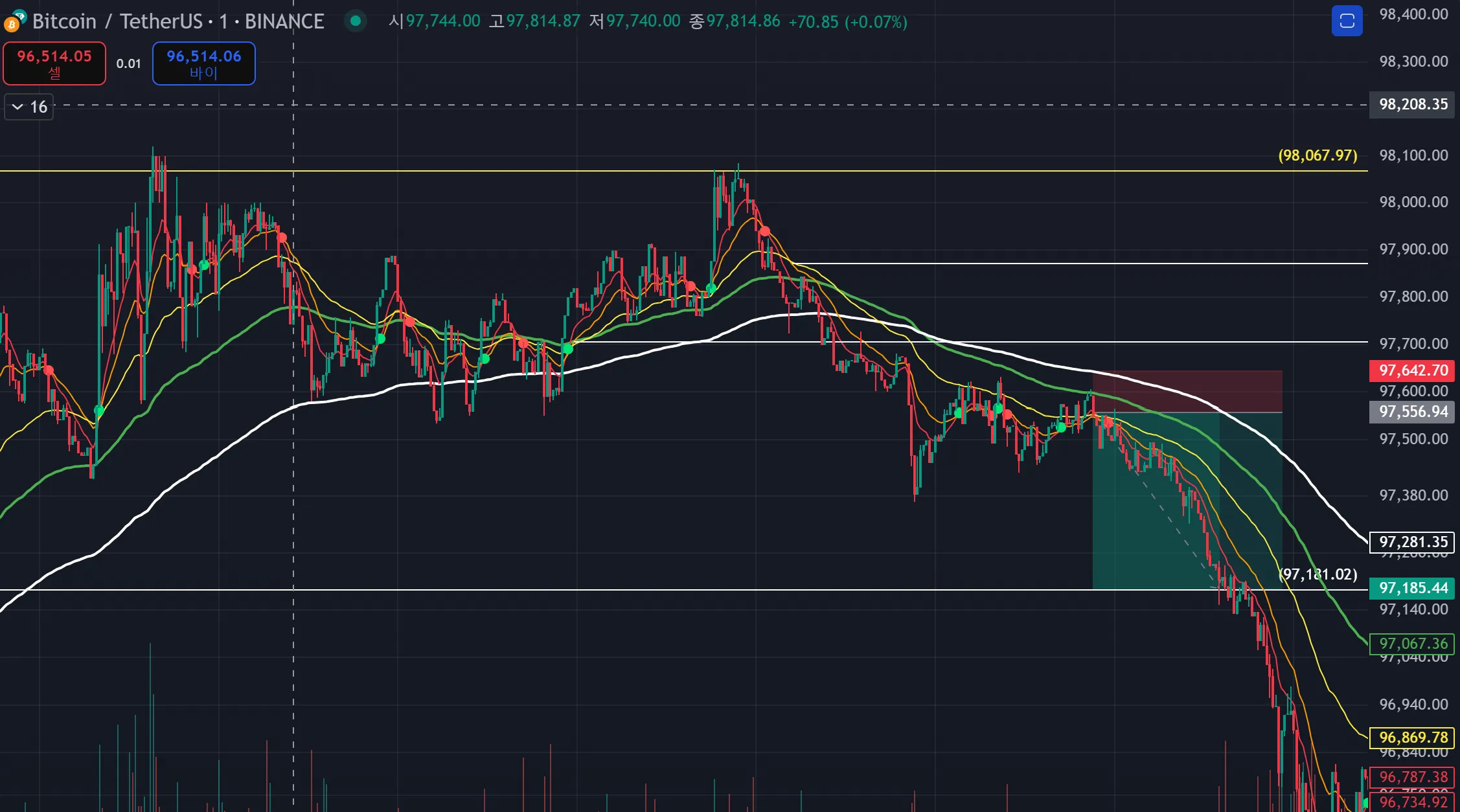The width and height of the screenshot is (1460, 812).
Task: Click the 96,787.38 red price label
Action: (1412, 777)
